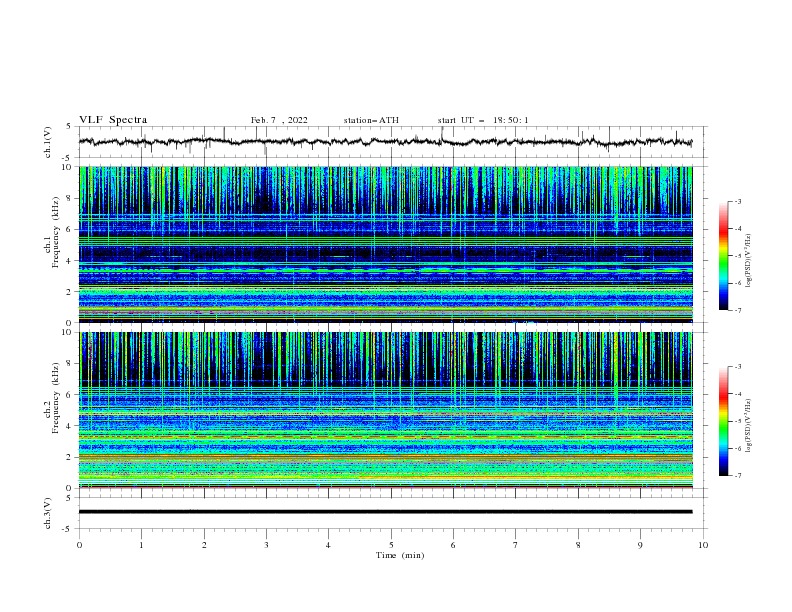Click the "6" tick on the time axis
The height and width of the screenshot is (612, 792).
coord(453,545)
